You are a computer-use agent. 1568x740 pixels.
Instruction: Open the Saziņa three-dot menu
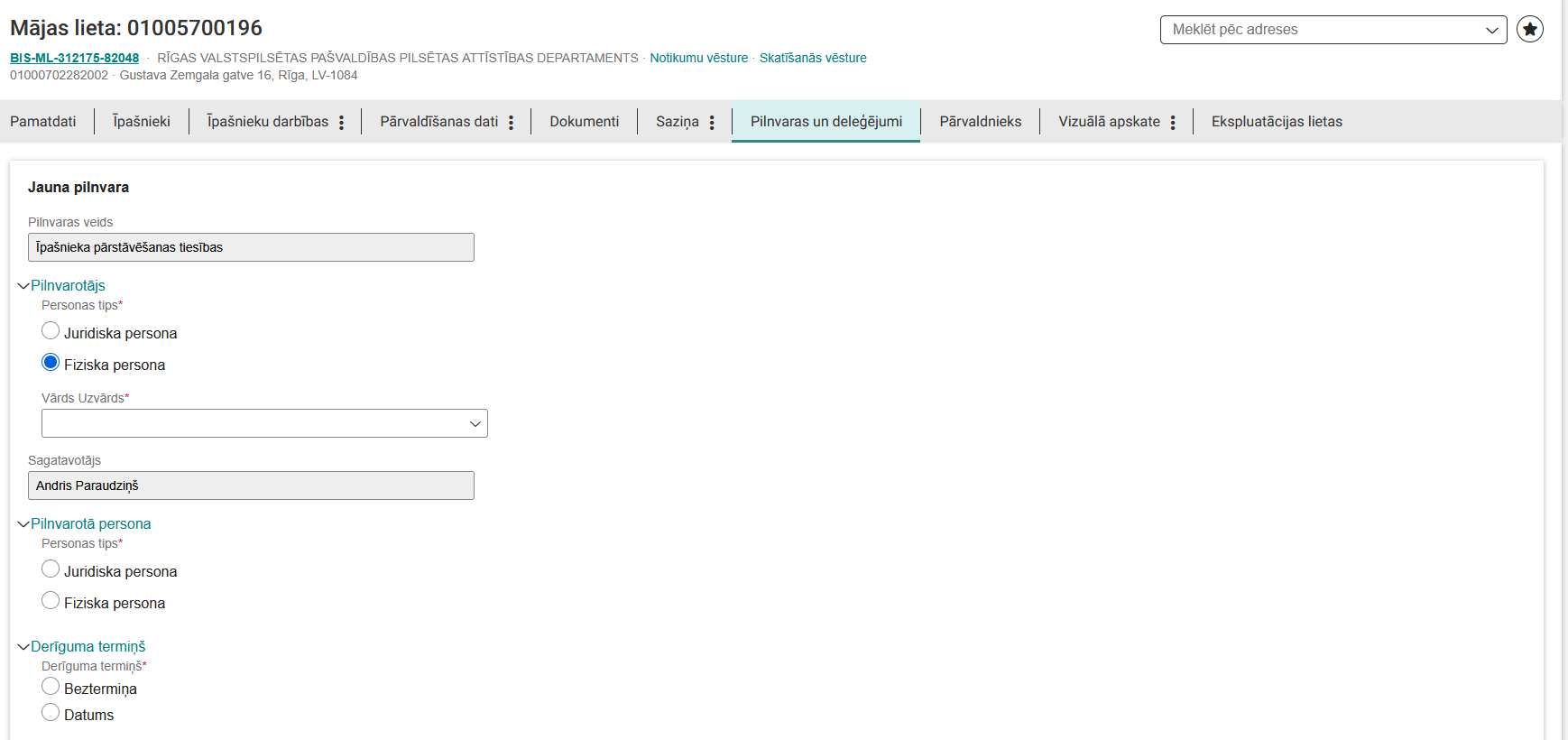[712, 123]
